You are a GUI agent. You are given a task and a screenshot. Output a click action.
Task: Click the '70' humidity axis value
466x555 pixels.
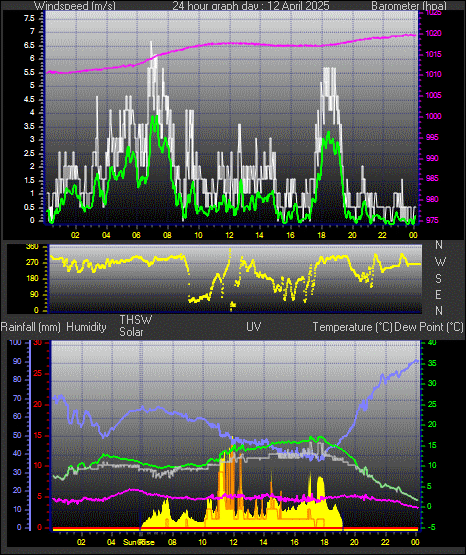[17, 398]
